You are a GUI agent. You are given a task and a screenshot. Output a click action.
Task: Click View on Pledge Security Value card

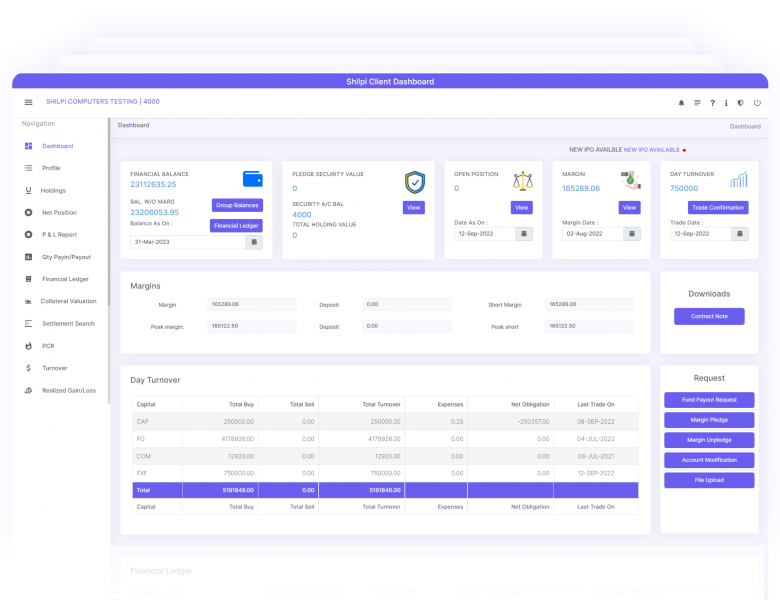coord(414,207)
